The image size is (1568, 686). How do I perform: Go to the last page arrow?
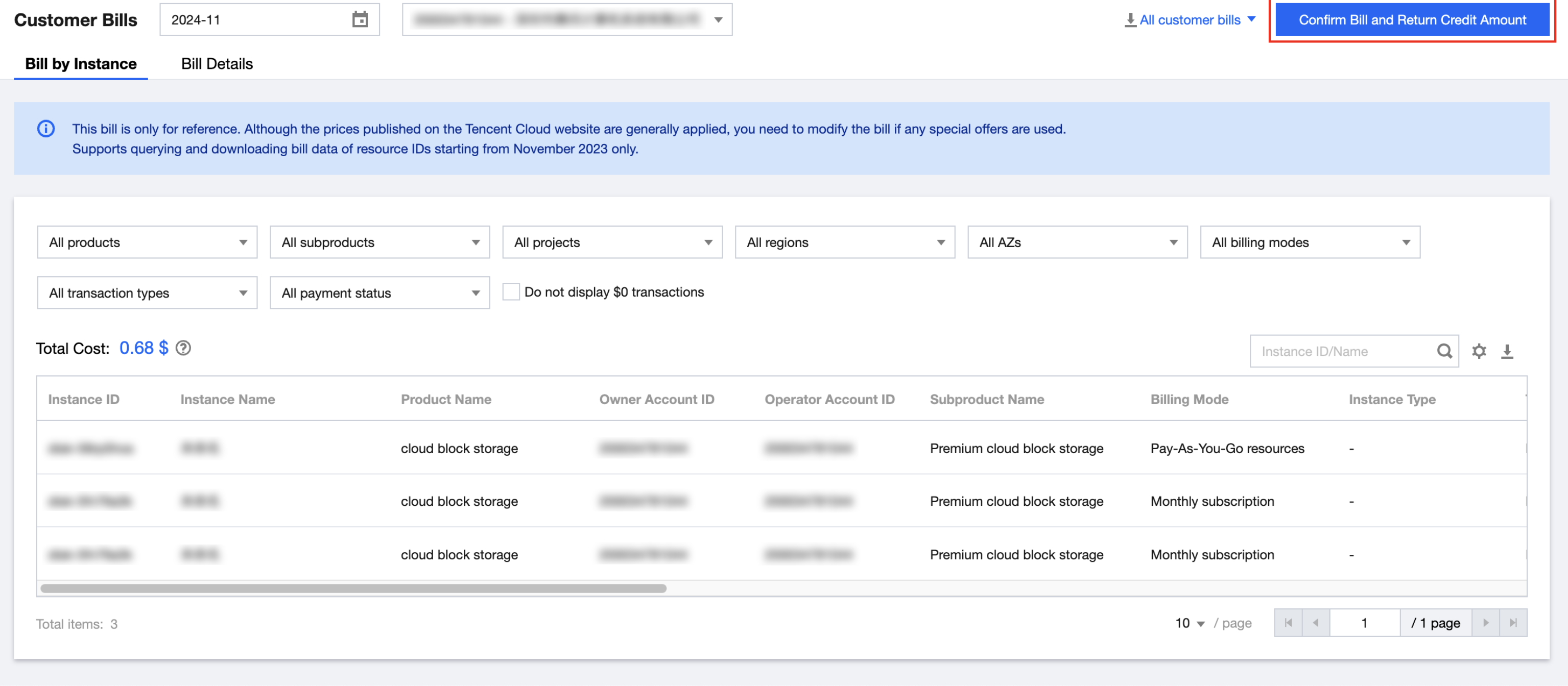tap(1513, 623)
